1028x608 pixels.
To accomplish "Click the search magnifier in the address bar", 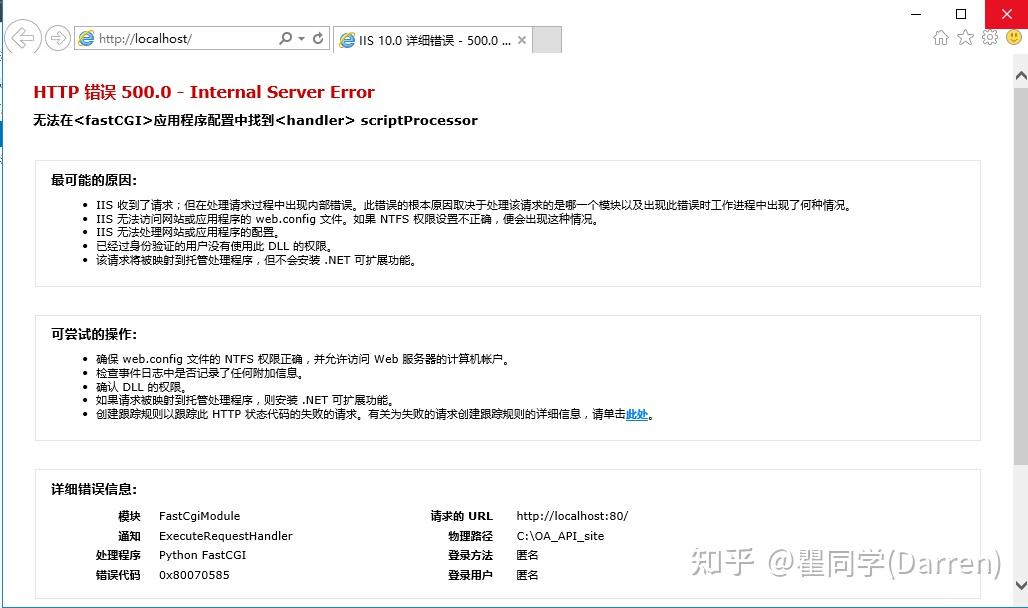I will (x=284, y=37).
